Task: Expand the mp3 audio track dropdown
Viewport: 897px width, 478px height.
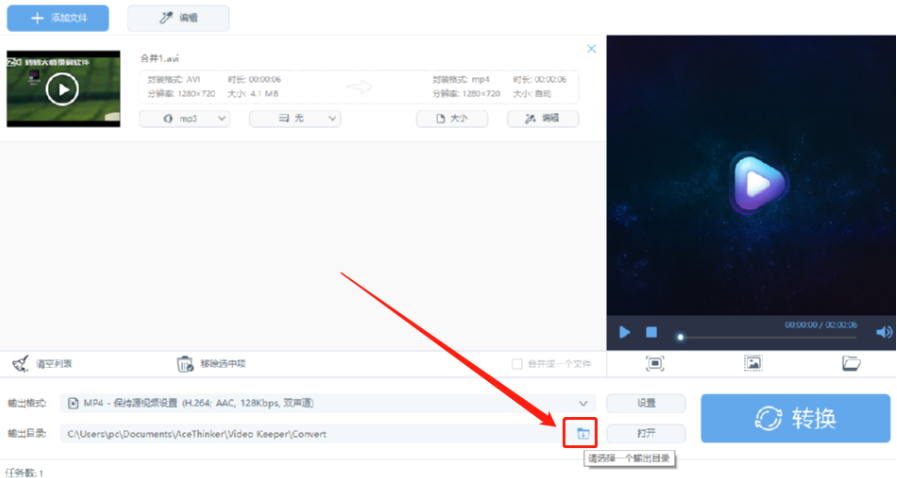Action: 184,118
